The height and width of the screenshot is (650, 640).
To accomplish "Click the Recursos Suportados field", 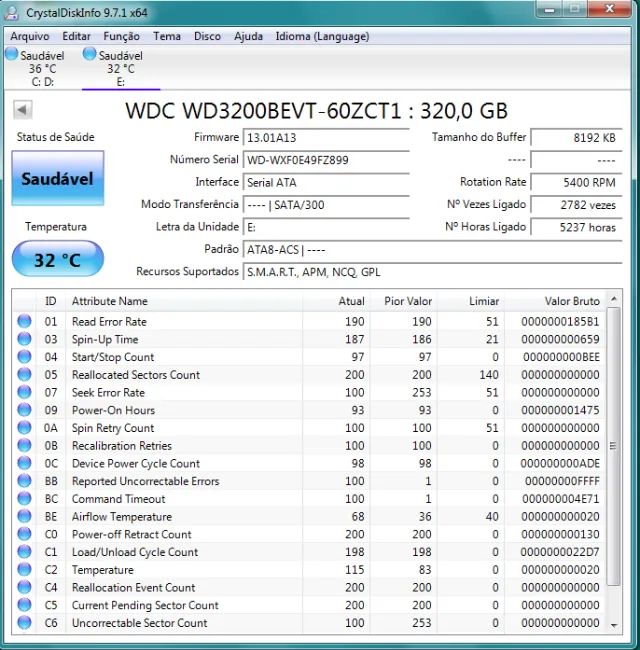I will coord(432,272).
